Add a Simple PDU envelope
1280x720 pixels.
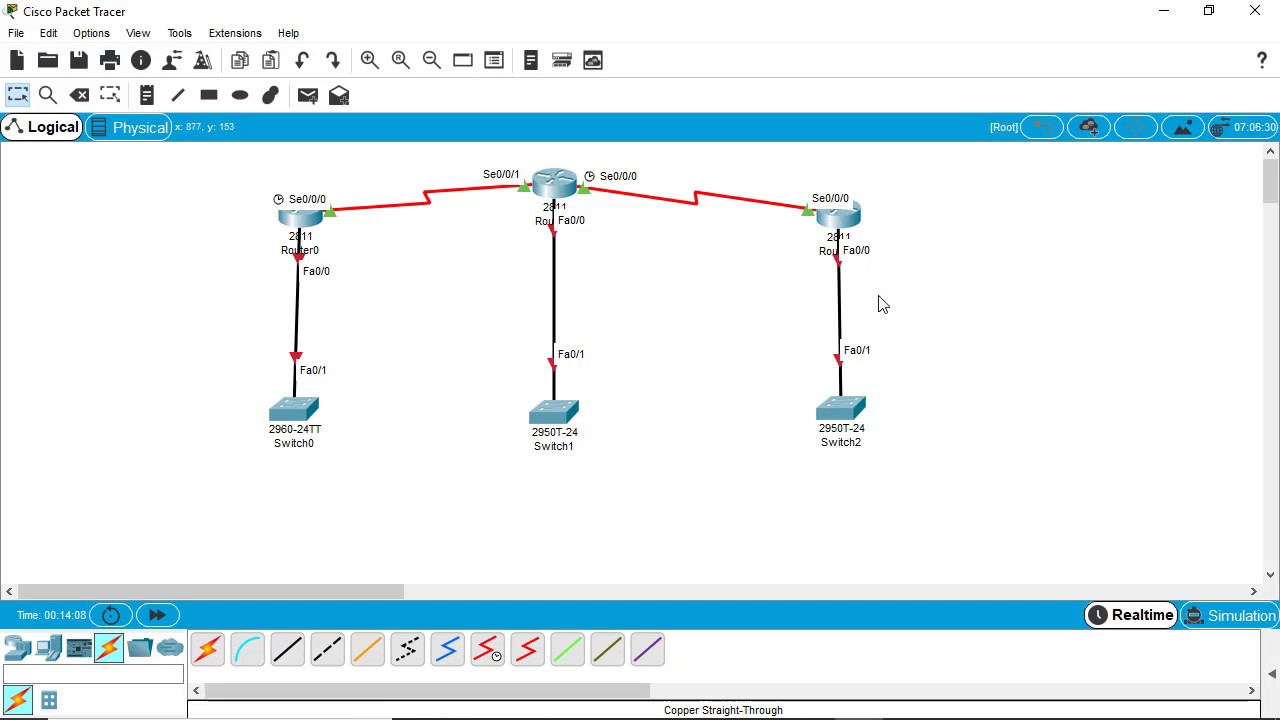pos(307,95)
